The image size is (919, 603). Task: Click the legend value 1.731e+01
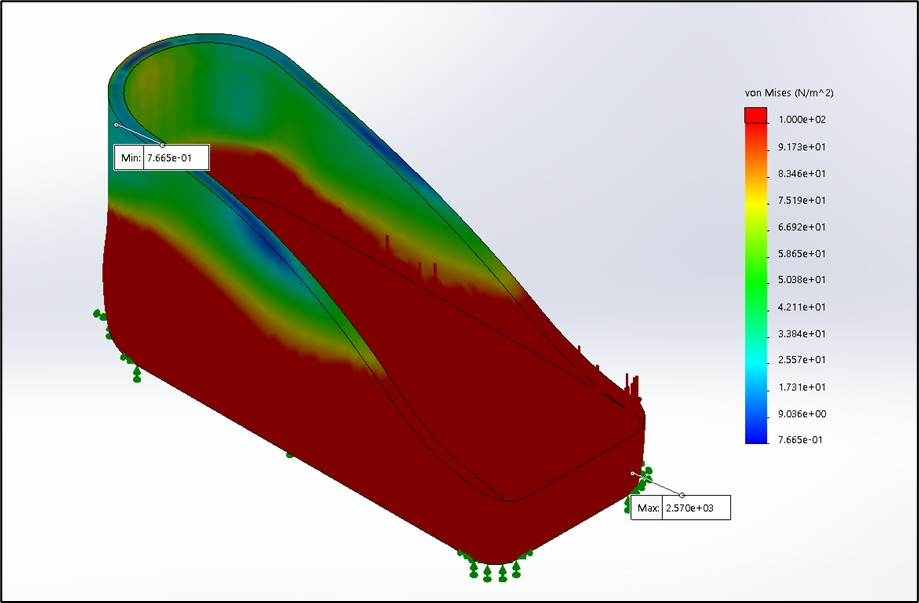point(802,387)
